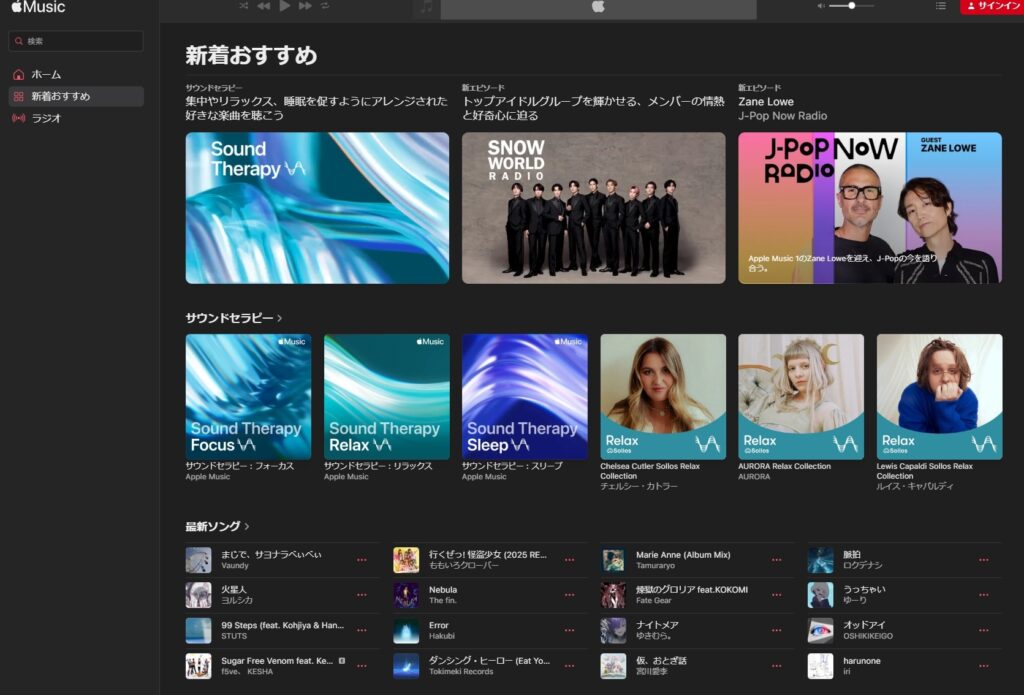This screenshot has height=695, width=1024.
Task: Open more options for 火星人
Action: pyautogui.click(x=362, y=595)
